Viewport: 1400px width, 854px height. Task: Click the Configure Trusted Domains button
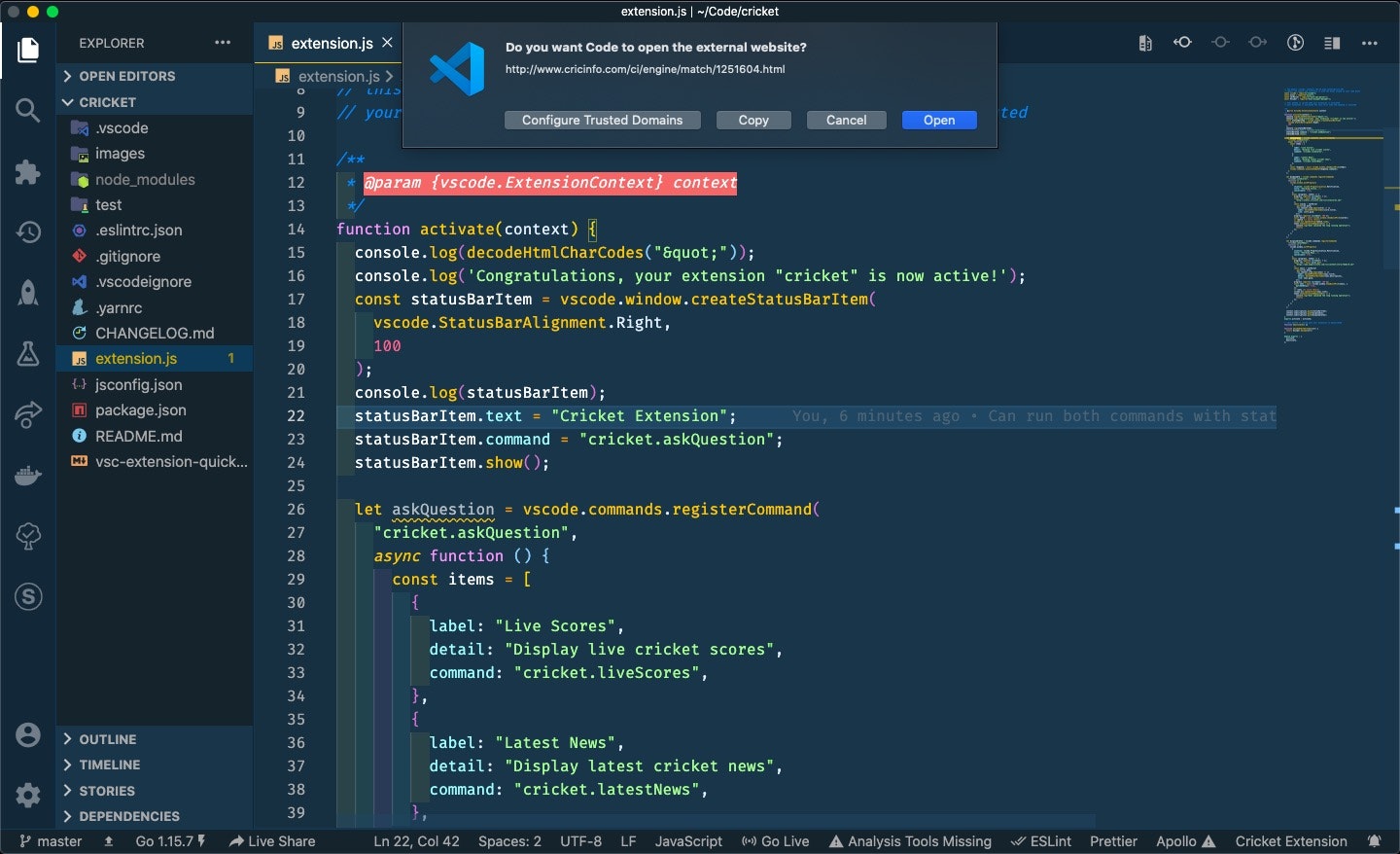click(x=602, y=120)
